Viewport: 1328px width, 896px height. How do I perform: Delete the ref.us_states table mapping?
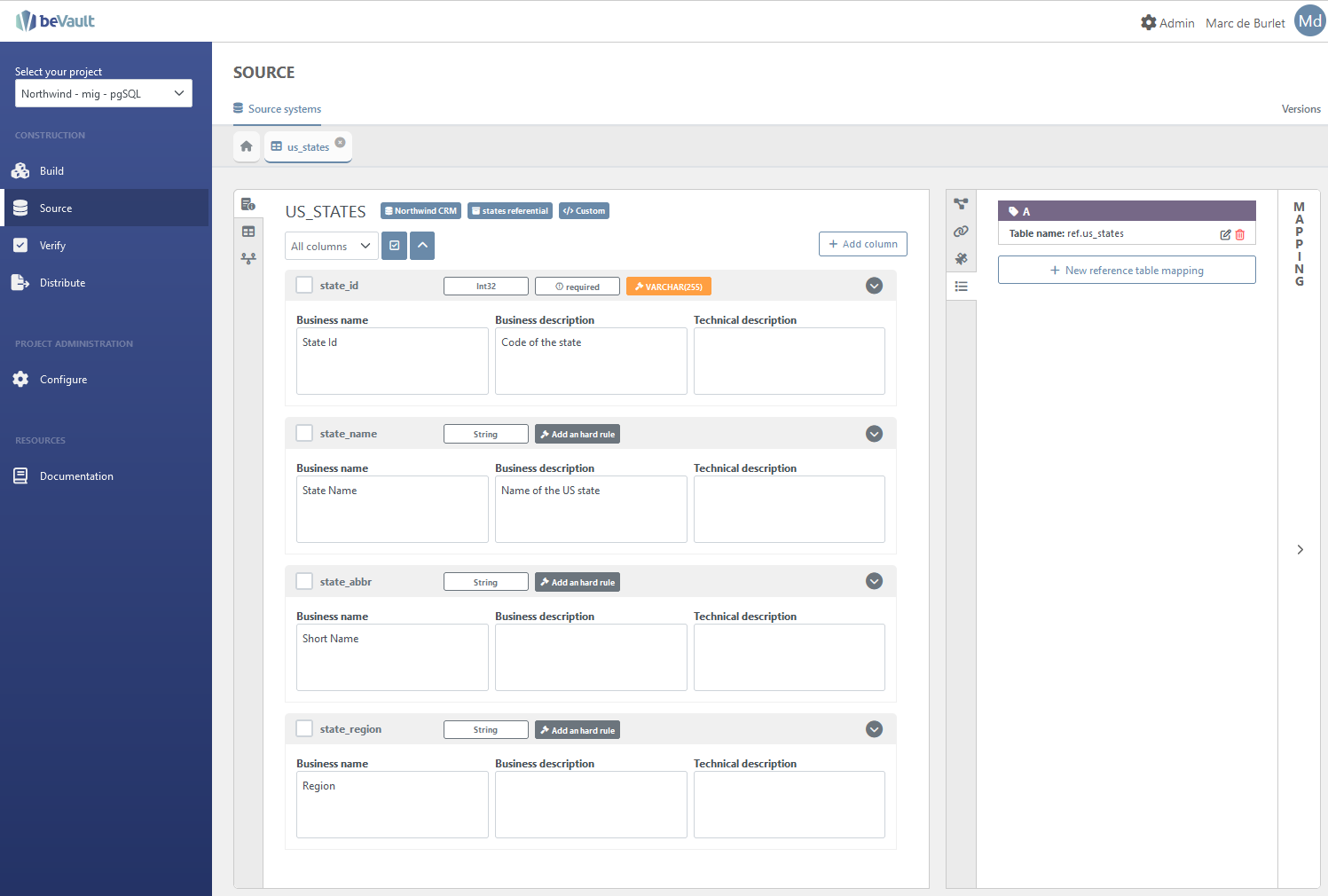[x=1240, y=234]
